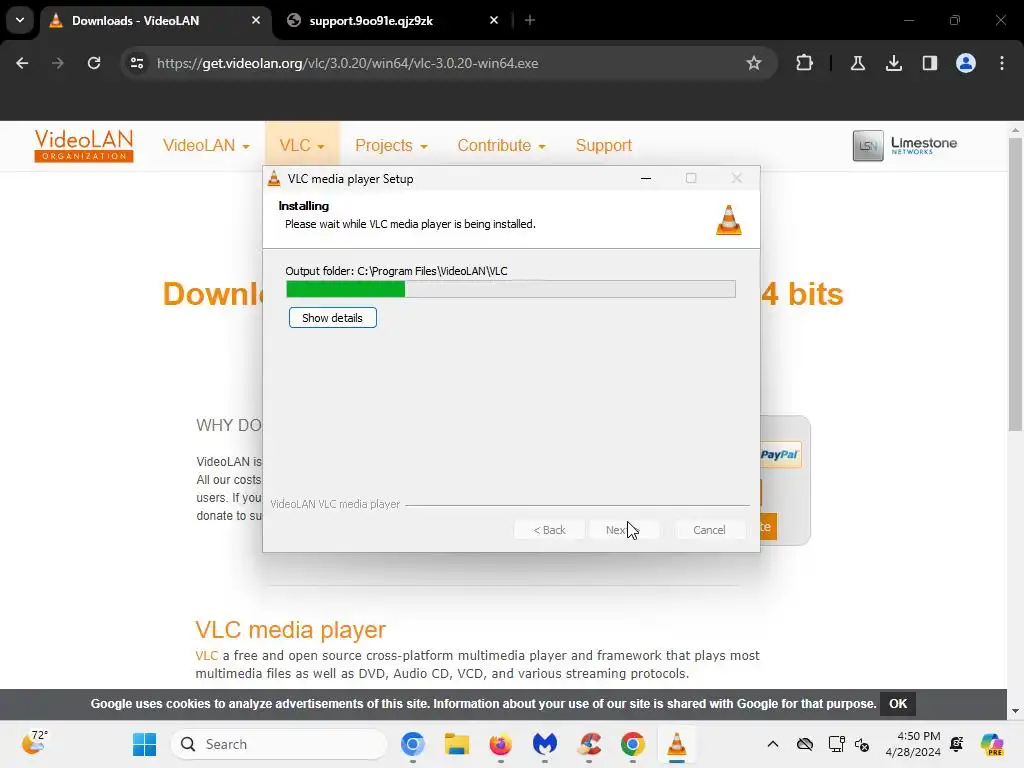Click the address bar URL
The height and width of the screenshot is (768, 1024).
pos(347,63)
